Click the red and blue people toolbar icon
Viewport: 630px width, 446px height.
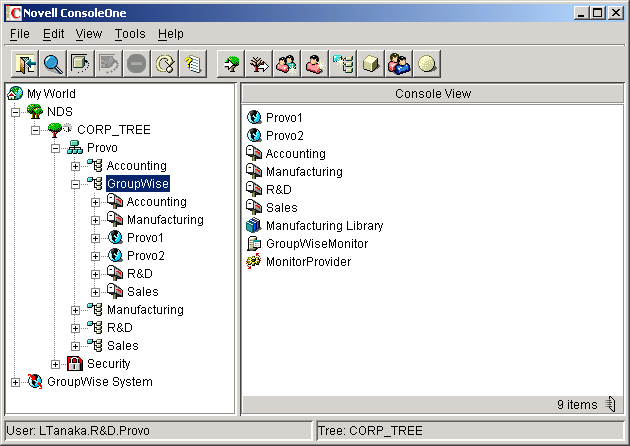pyautogui.click(x=399, y=63)
